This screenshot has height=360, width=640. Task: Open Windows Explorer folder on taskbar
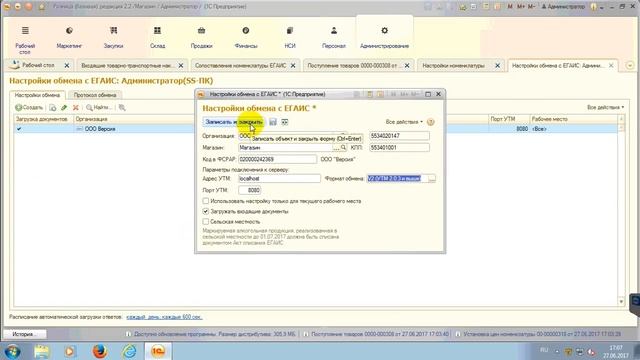[x=41, y=351]
